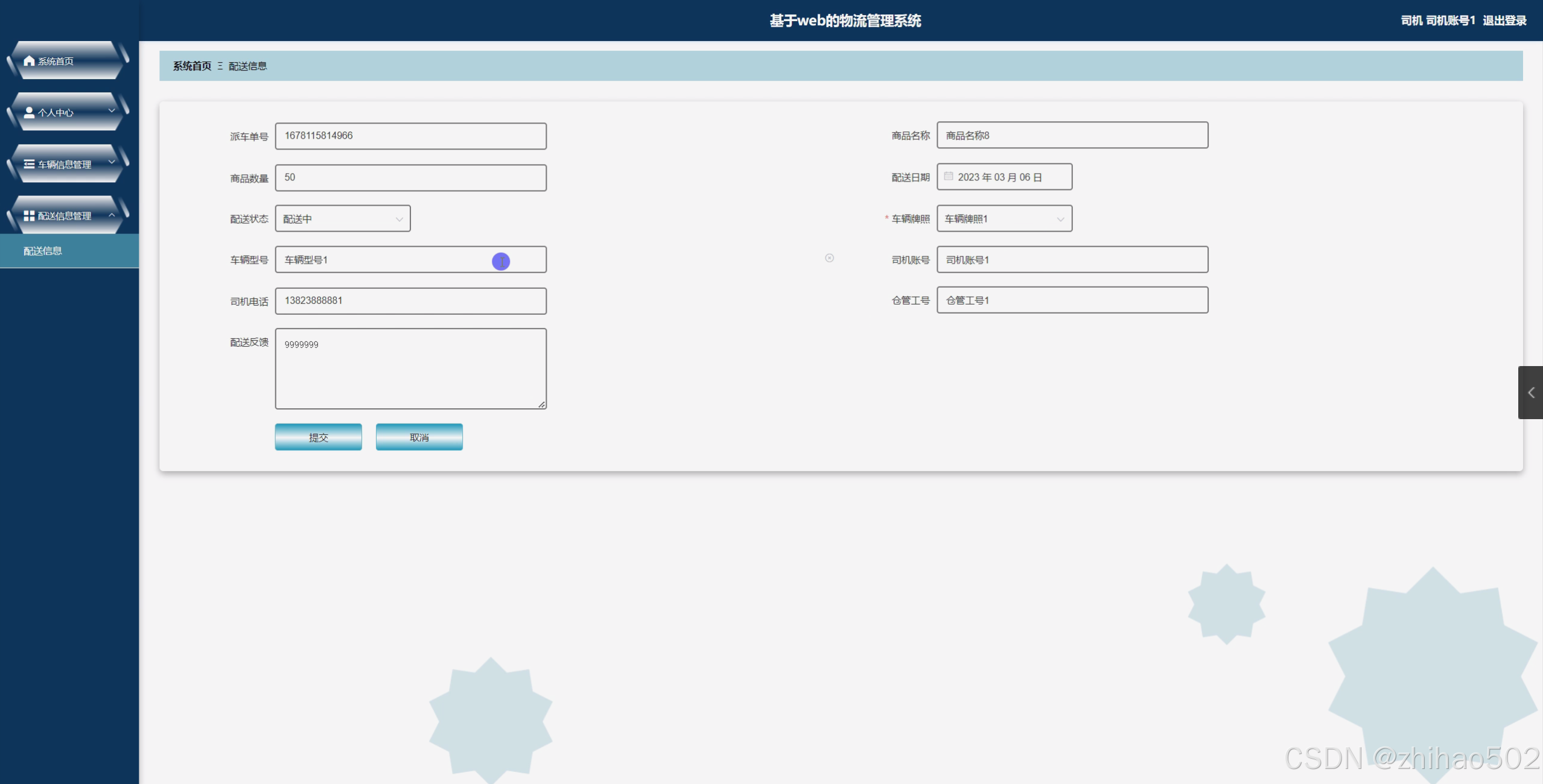Viewport: 1543px width, 784px height.
Task: Expand the 个人中心 menu chevron
Action: coord(112,111)
